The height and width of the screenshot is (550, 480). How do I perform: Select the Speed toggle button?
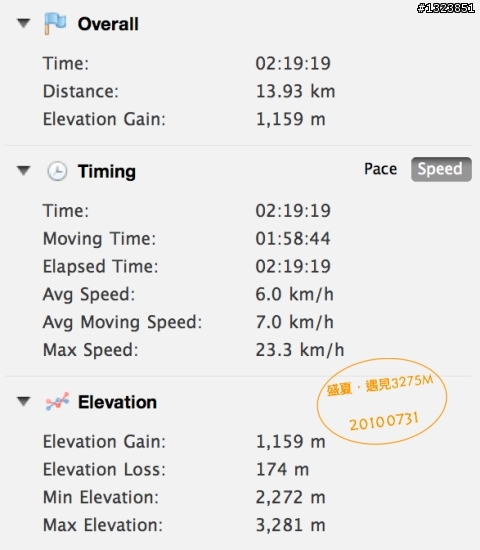click(441, 169)
